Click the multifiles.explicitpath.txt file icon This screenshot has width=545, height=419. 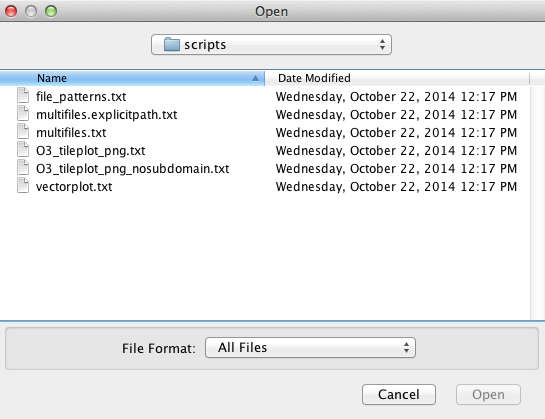23,114
